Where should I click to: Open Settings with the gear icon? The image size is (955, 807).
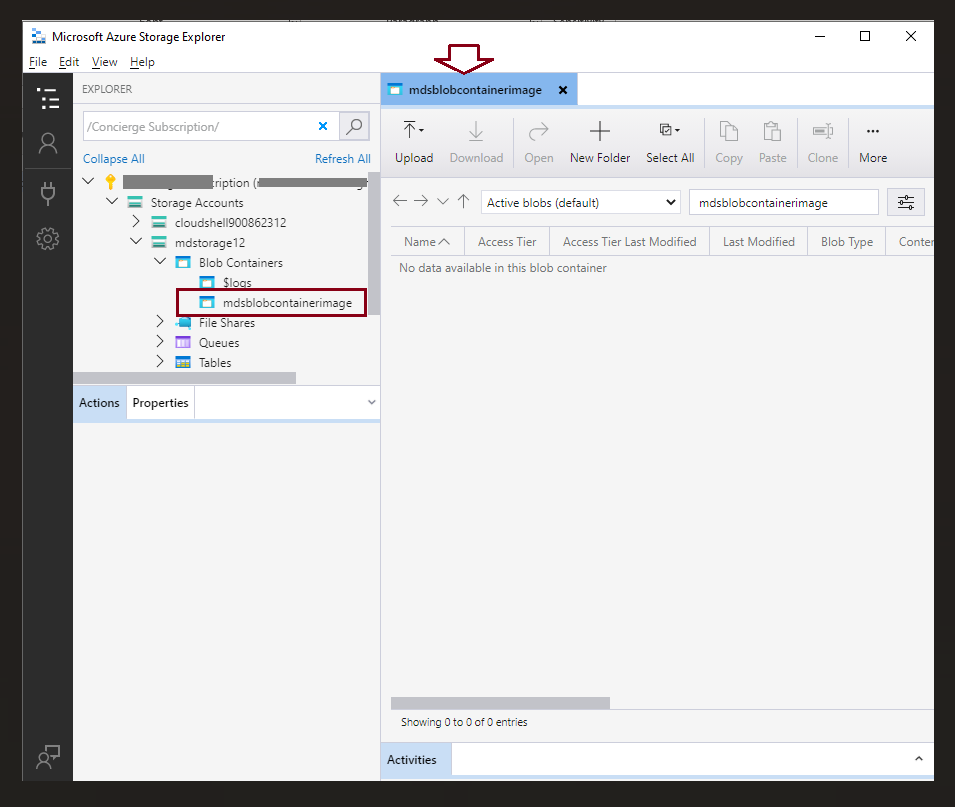coord(47,238)
